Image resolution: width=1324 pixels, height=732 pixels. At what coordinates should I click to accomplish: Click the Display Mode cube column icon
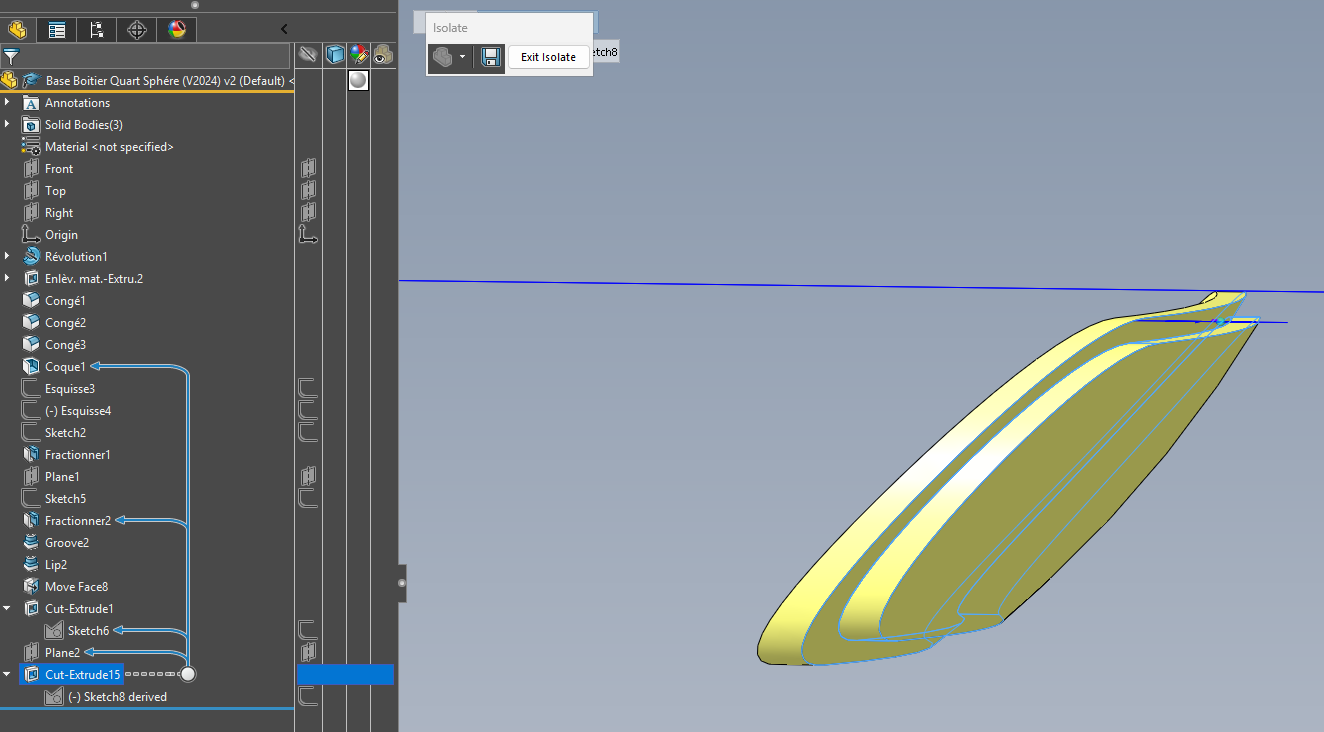pos(335,56)
